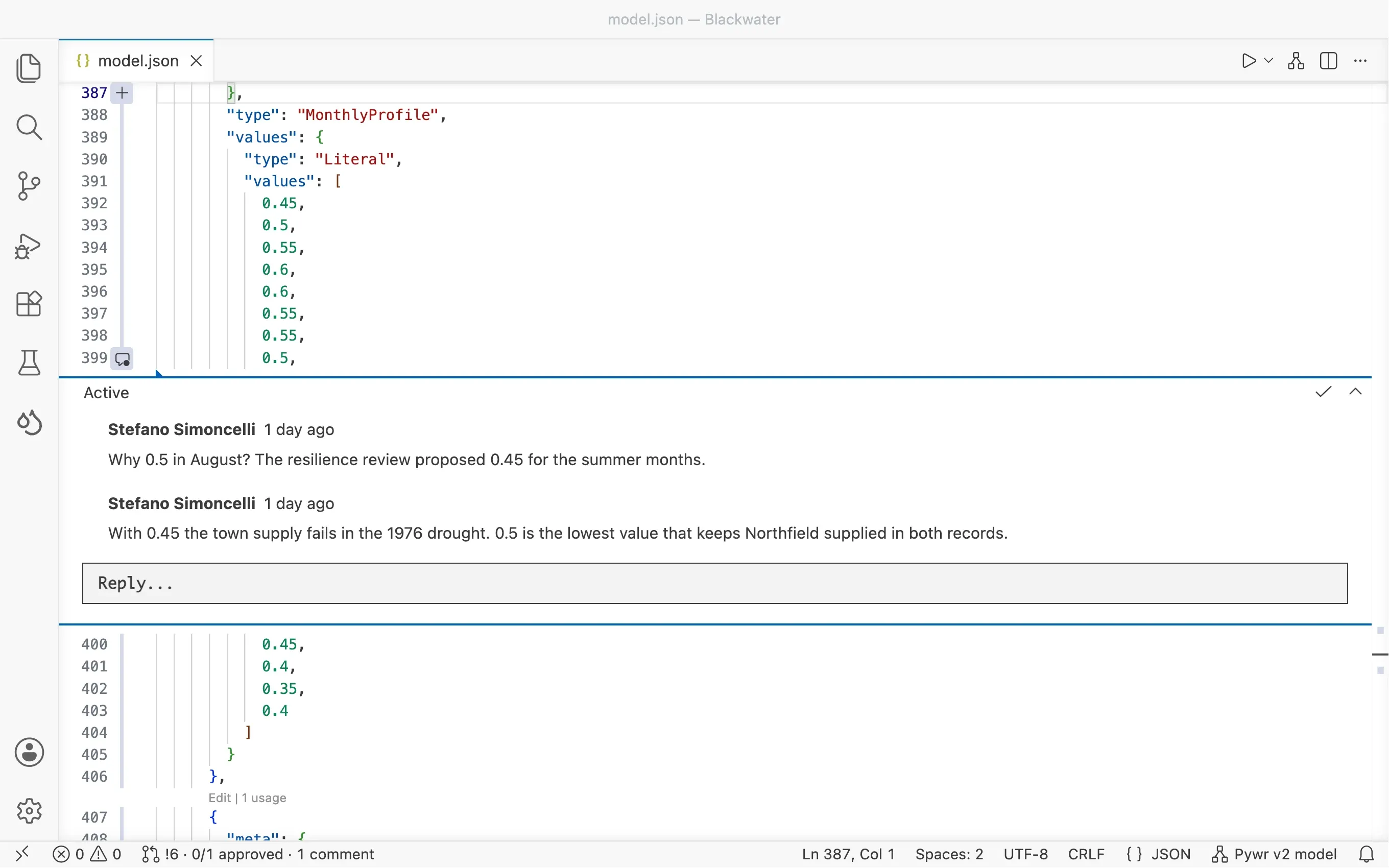The height and width of the screenshot is (868, 1389).
Task: Change line ending sequence CRLF
Action: pos(1087,854)
